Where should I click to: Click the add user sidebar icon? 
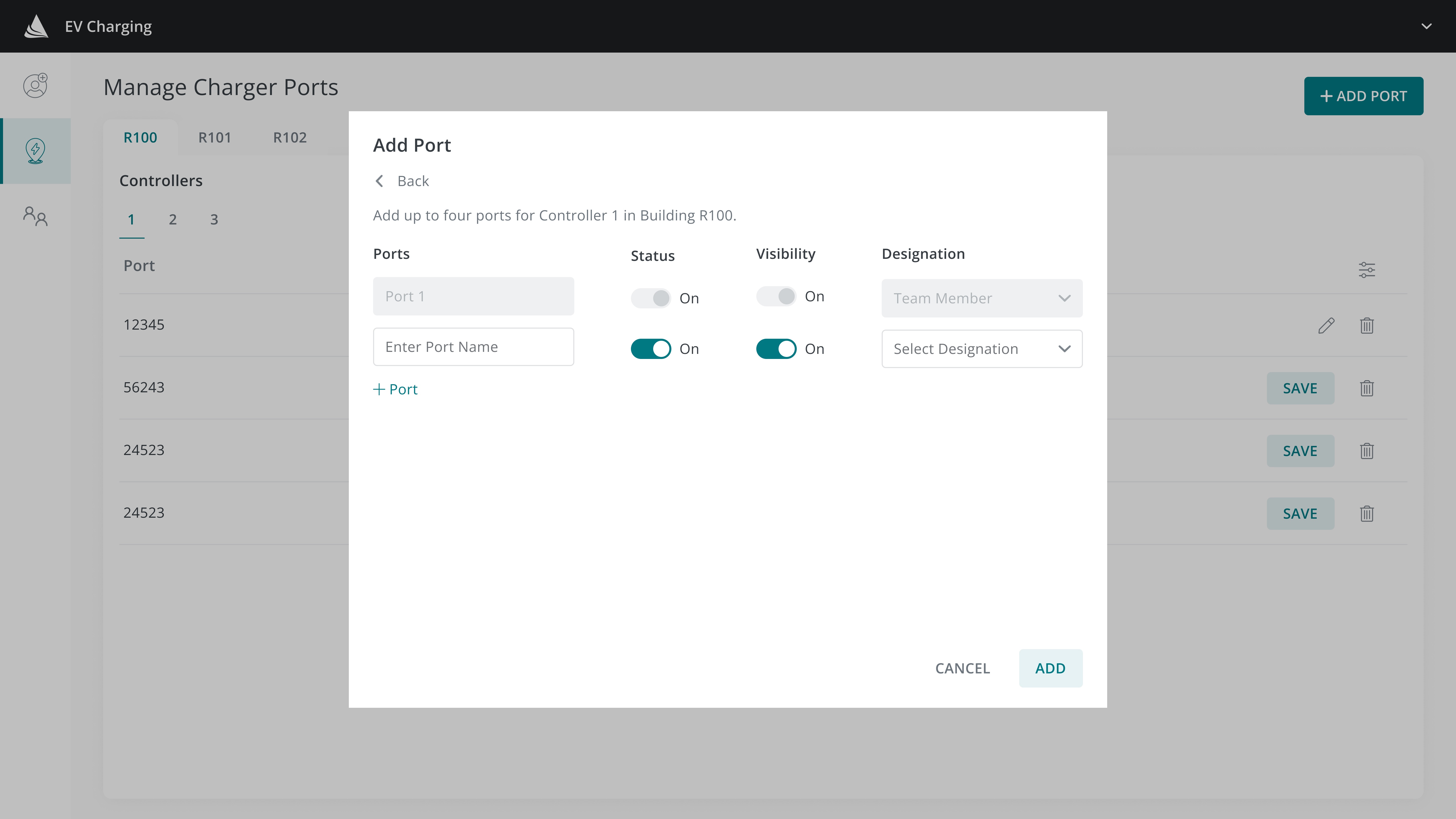35,85
